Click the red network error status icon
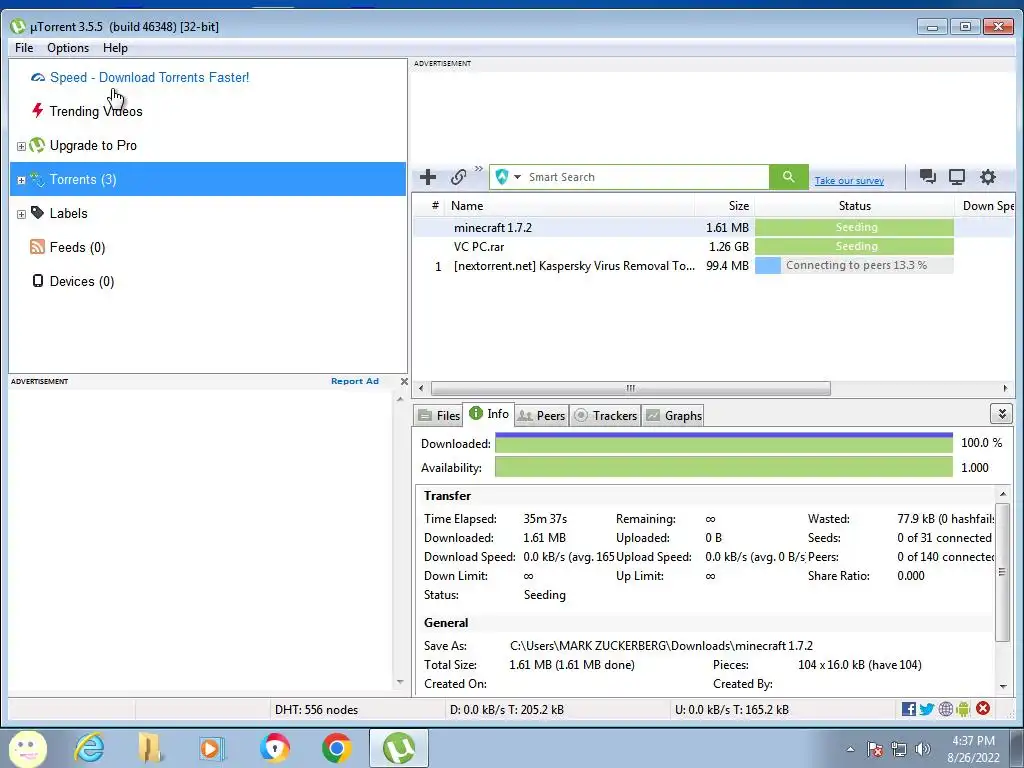This screenshot has width=1024, height=768. (983, 709)
